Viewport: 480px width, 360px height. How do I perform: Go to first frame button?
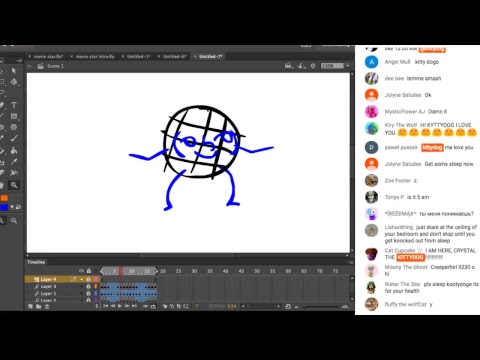pos(106,306)
